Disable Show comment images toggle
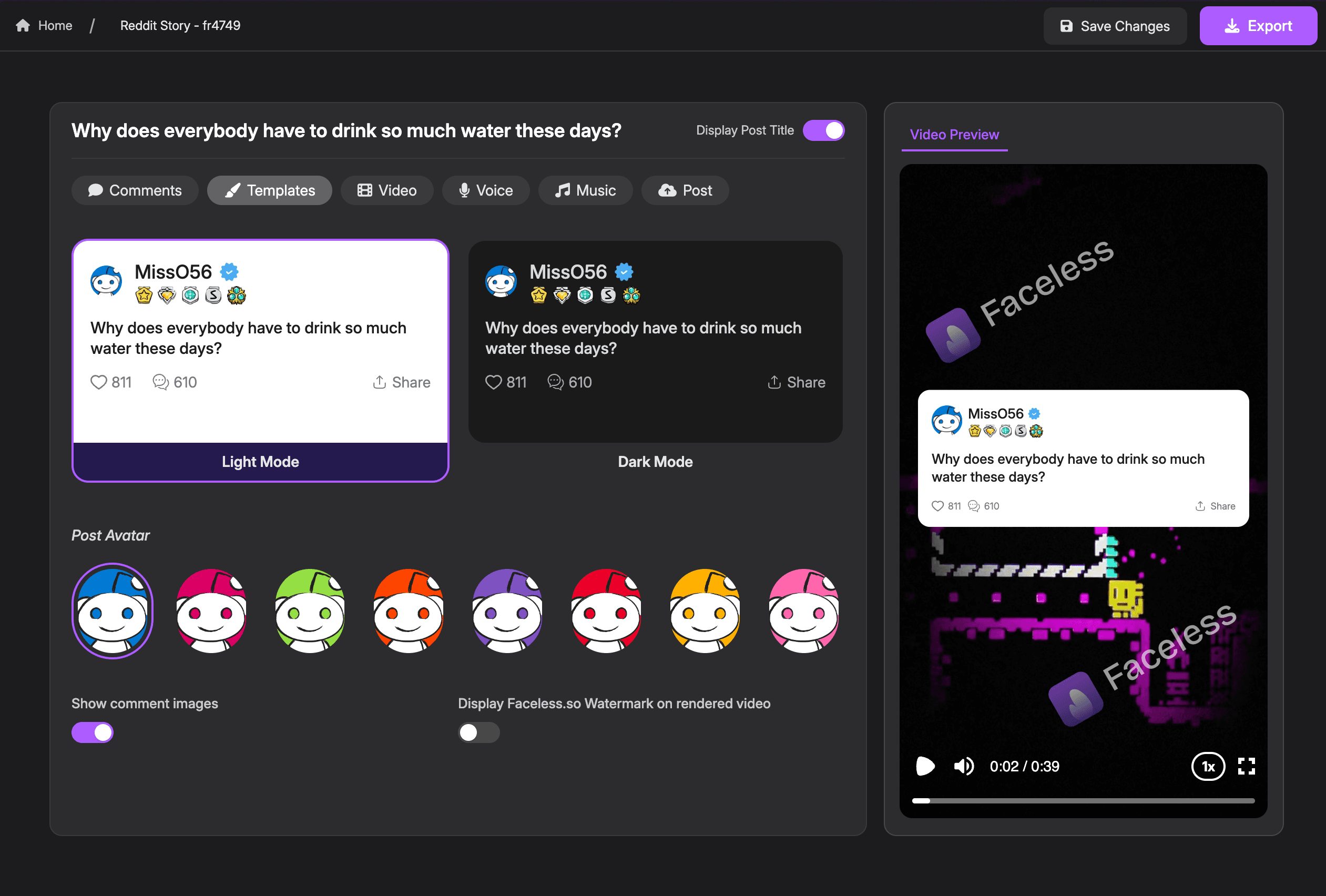Screen dimensions: 1326x896 [93, 732]
